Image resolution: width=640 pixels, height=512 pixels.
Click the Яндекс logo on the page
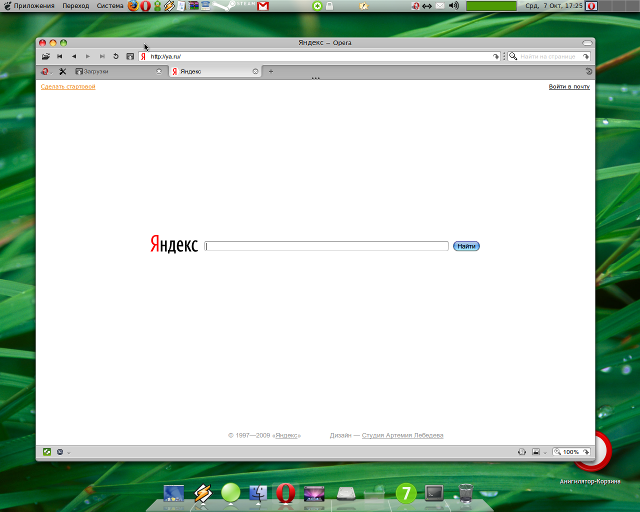pyautogui.click(x=174, y=244)
